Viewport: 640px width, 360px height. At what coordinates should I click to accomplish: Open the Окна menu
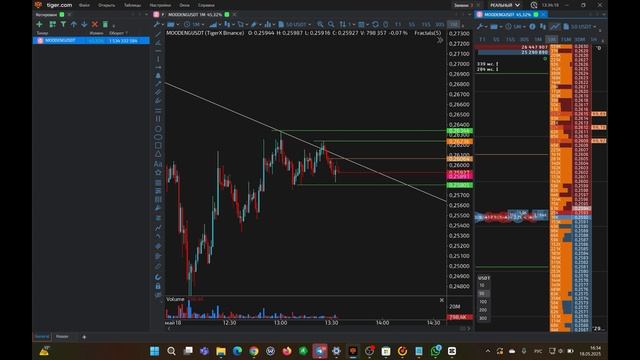click(x=184, y=5)
